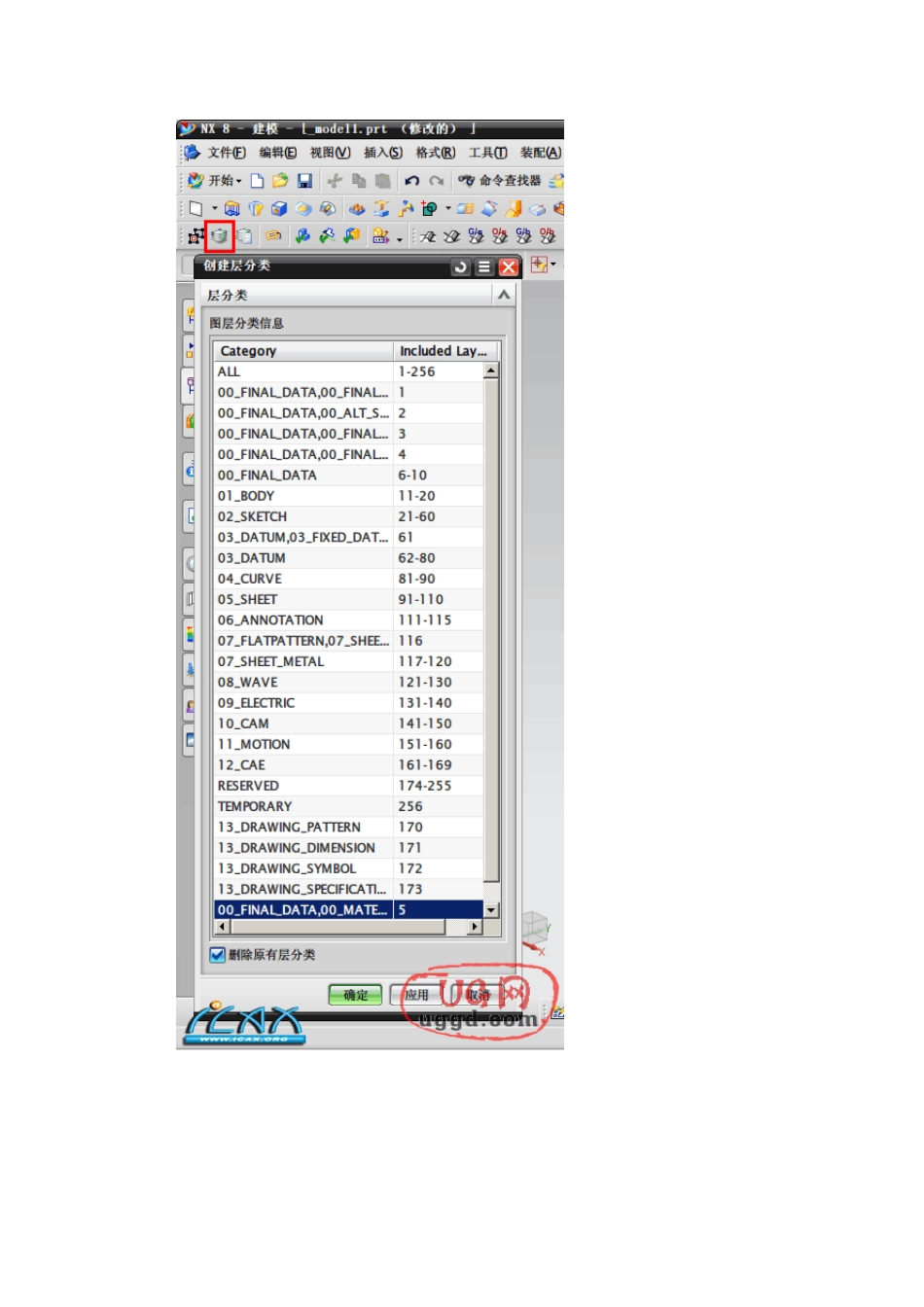Select the 07_SHEET_METAL category row
Image resolution: width=924 pixels, height=1307 pixels.
pyautogui.click(x=349, y=661)
